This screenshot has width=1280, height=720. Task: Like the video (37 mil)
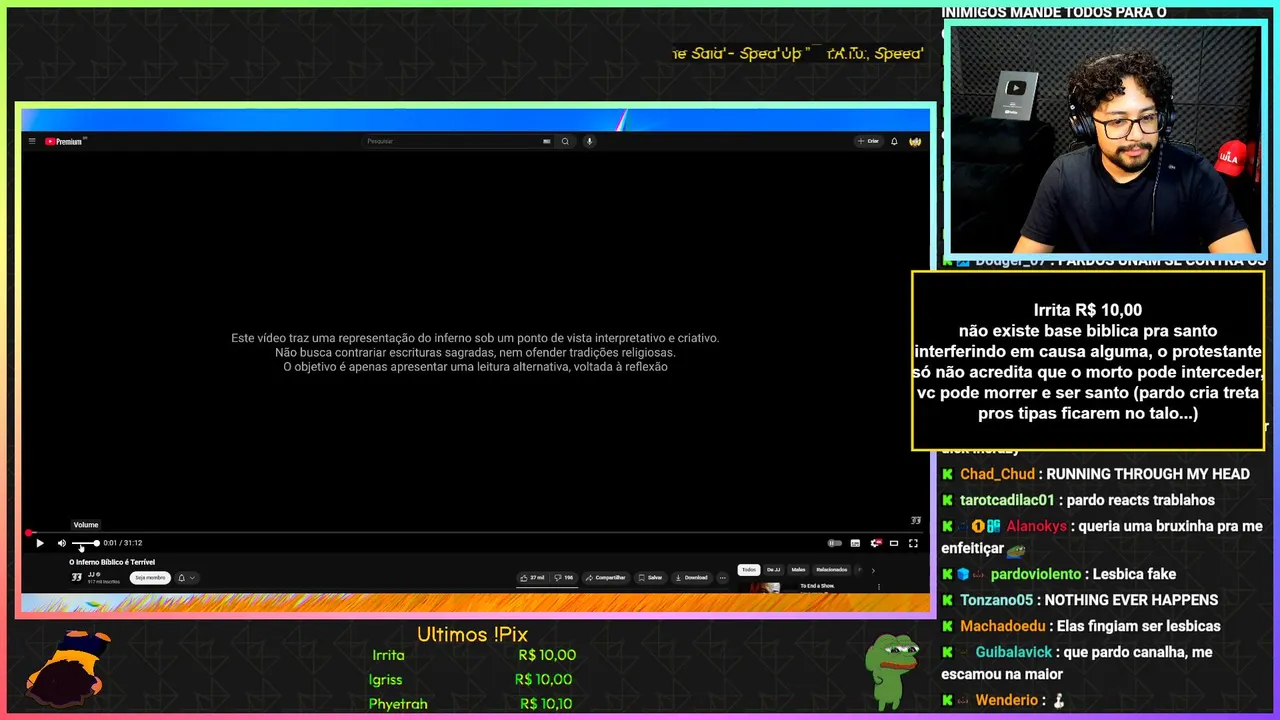pyautogui.click(x=532, y=577)
